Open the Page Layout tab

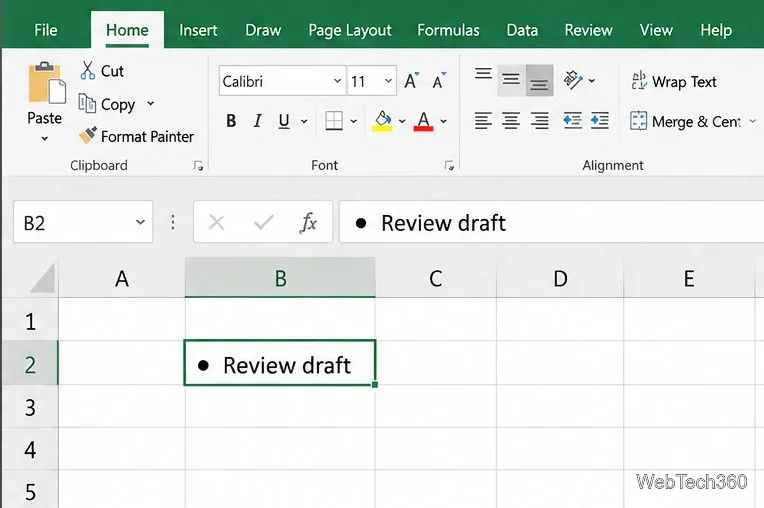pyautogui.click(x=350, y=30)
